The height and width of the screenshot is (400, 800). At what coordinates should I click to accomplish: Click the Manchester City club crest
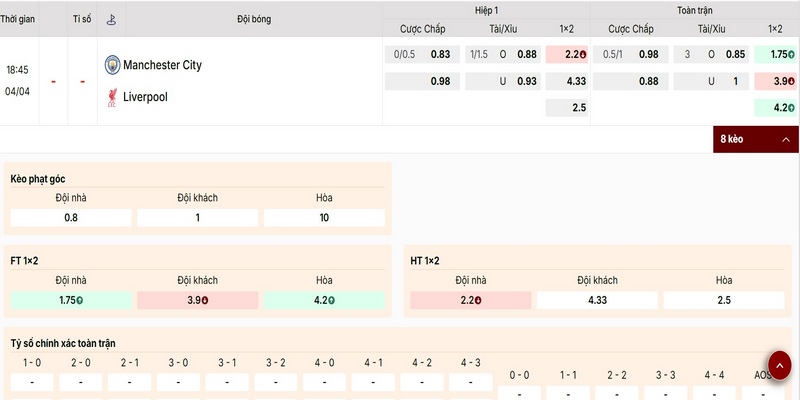coord(111,65)
